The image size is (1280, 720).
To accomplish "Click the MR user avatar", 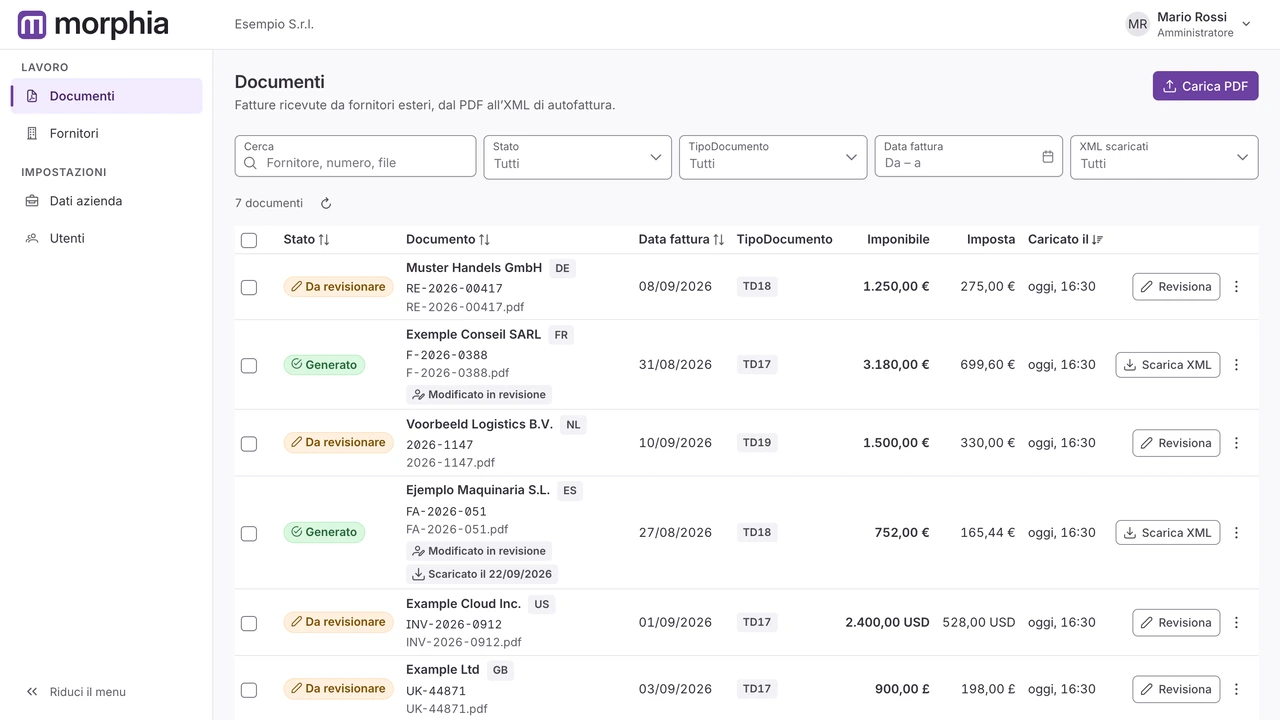I will (1138, 24).
